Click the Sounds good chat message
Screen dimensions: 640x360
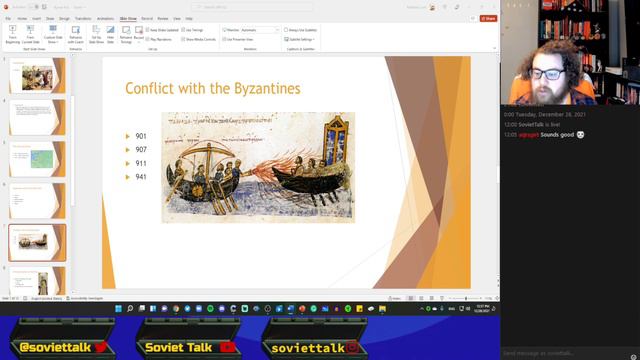click(557, 135)
